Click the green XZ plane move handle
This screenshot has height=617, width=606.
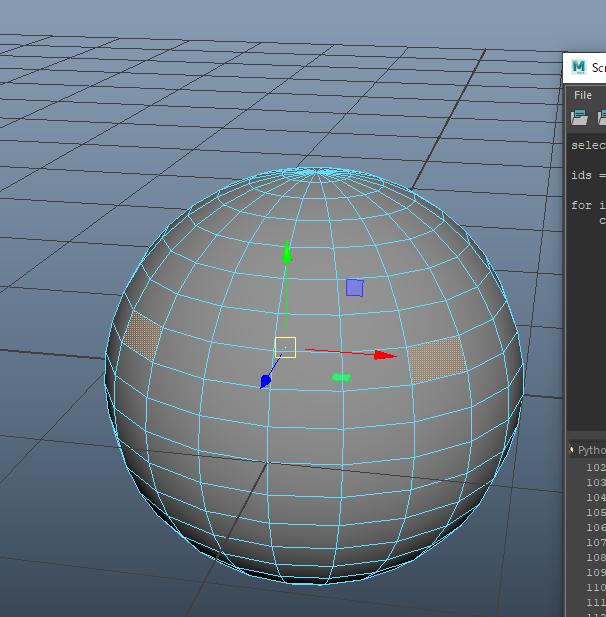341,377
